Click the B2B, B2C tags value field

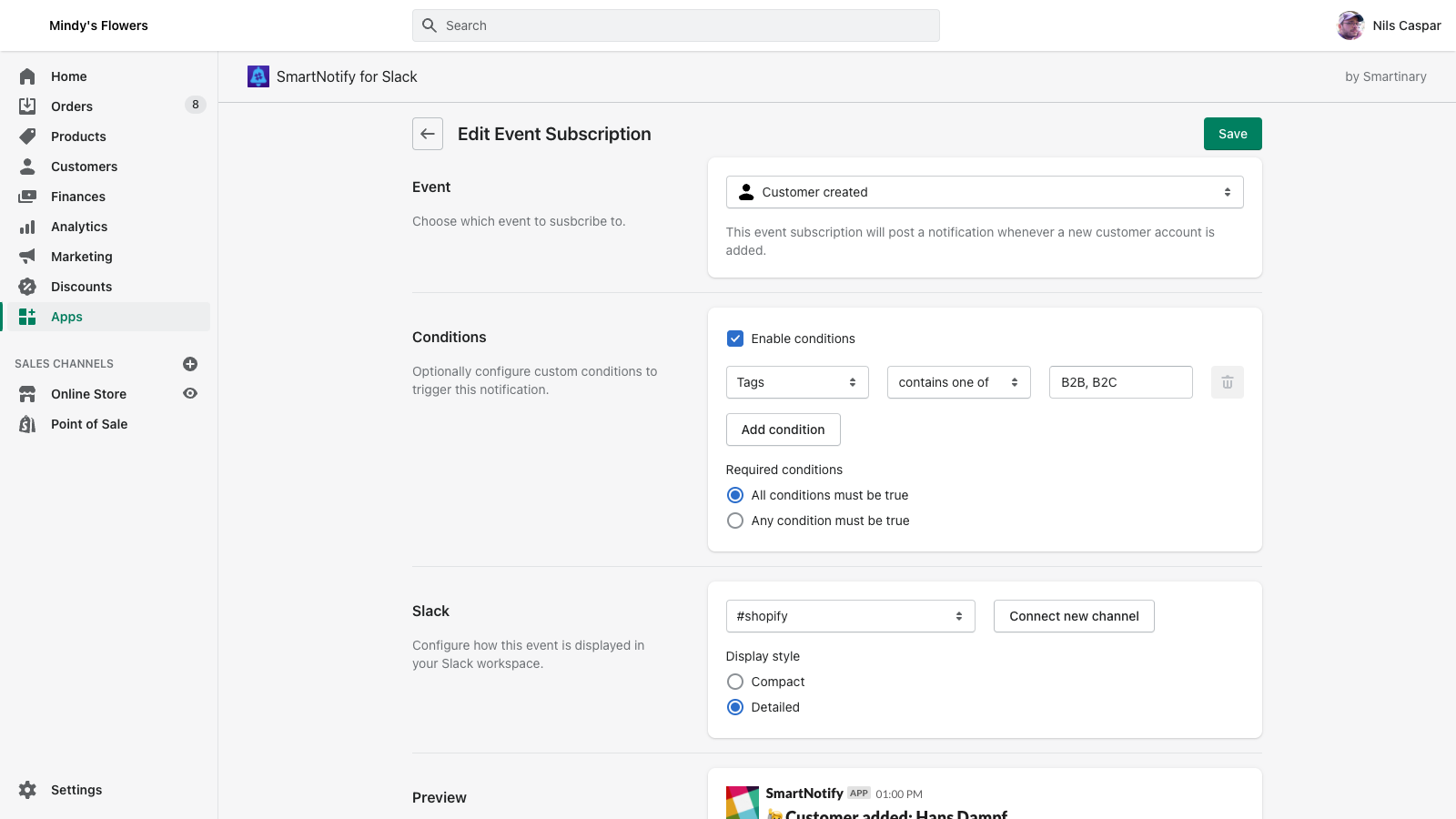click(x=1121, y=382)
